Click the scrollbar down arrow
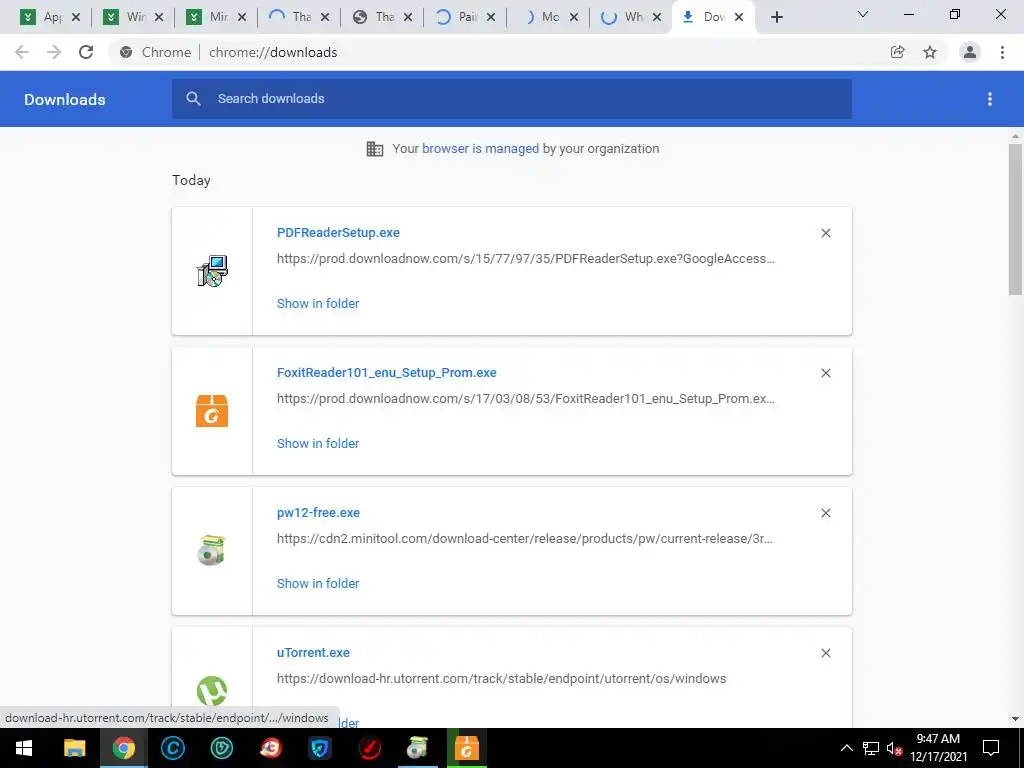 tap(1015, 719)
